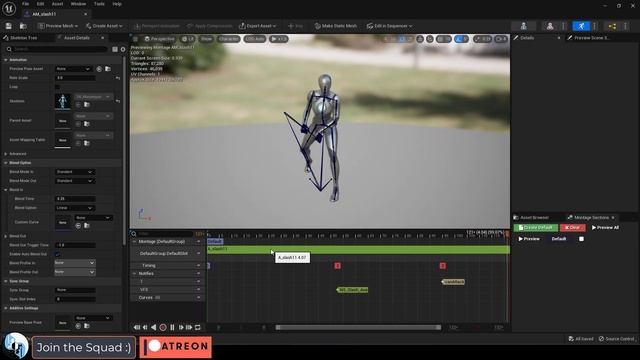640x360 pixels.
Task: Click the timeline horizontal scrollbar
Action: 358,327
